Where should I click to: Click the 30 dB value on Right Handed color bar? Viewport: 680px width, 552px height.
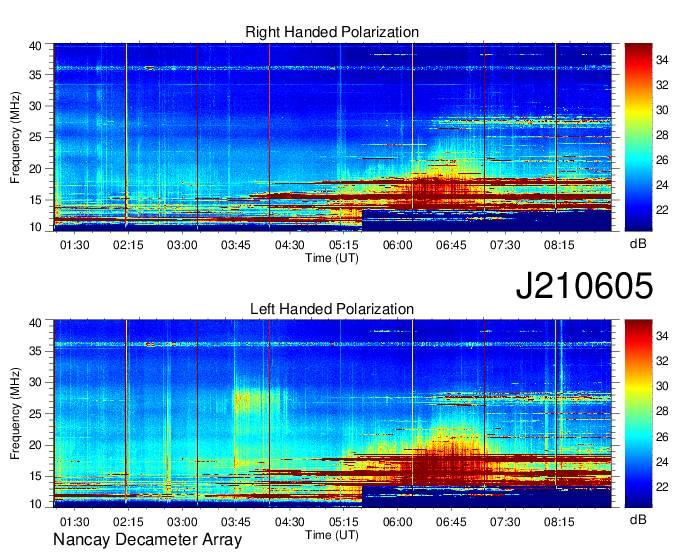click(662, 110)
